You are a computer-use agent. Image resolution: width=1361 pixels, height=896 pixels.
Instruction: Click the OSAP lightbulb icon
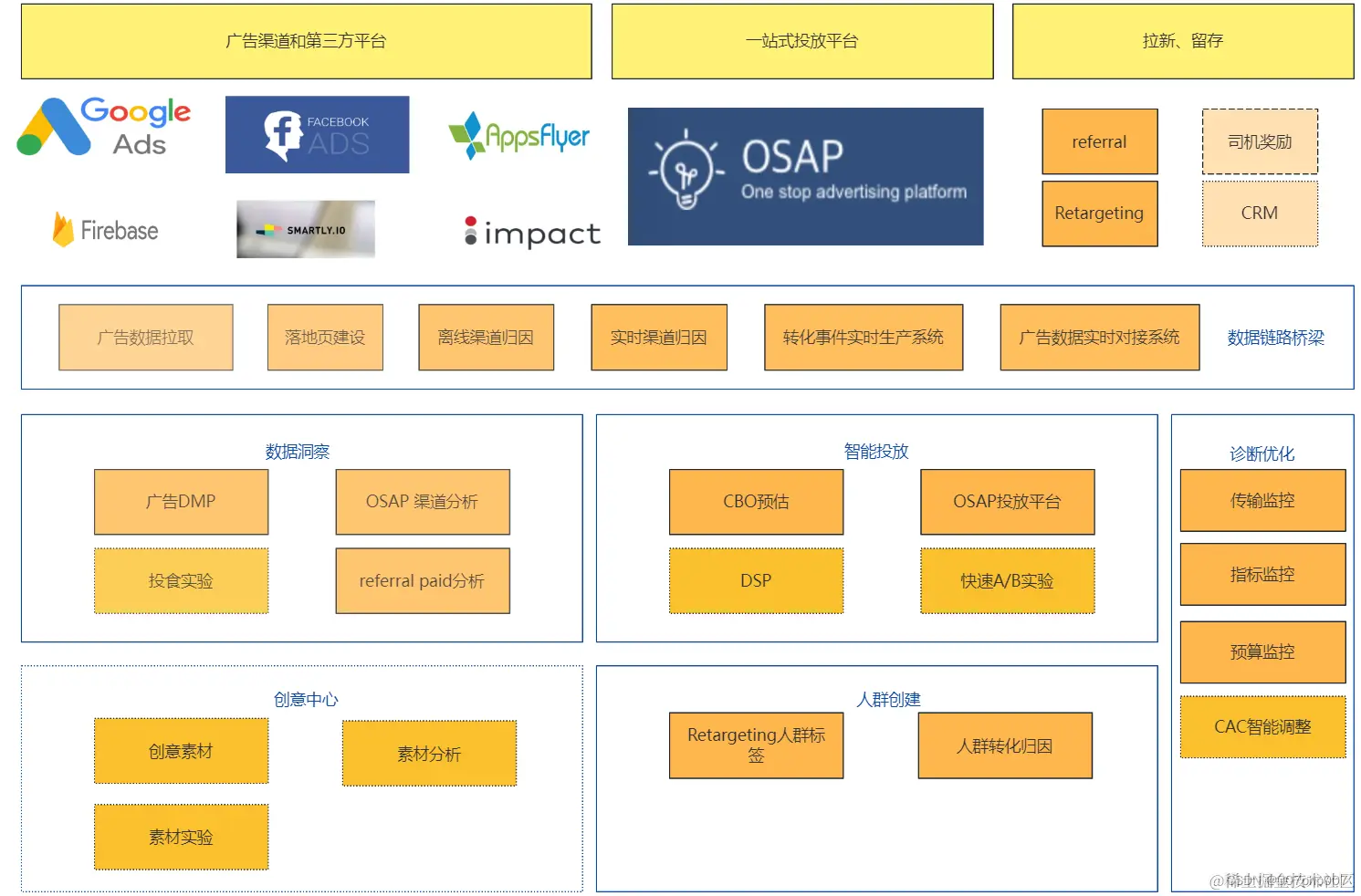[686, 171]
